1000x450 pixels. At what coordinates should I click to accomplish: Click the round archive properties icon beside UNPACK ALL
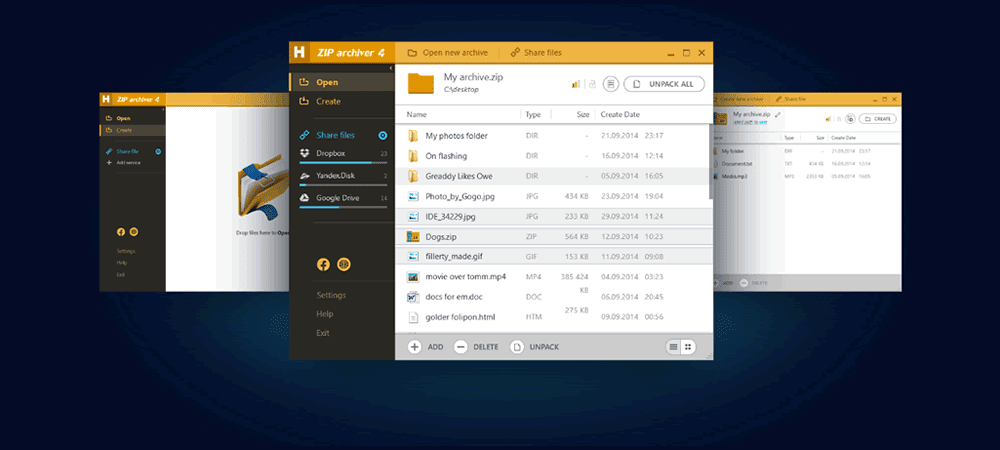click(611, 84)
